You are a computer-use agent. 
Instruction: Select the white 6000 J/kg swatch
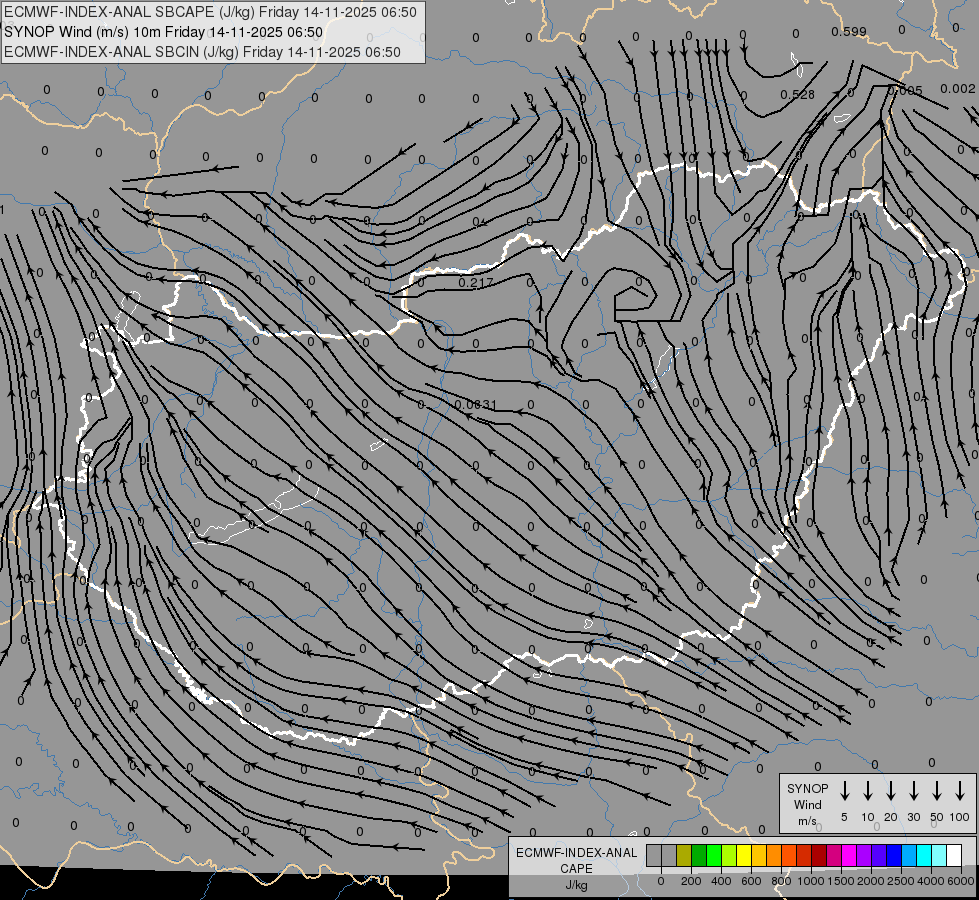click(954, 855)
